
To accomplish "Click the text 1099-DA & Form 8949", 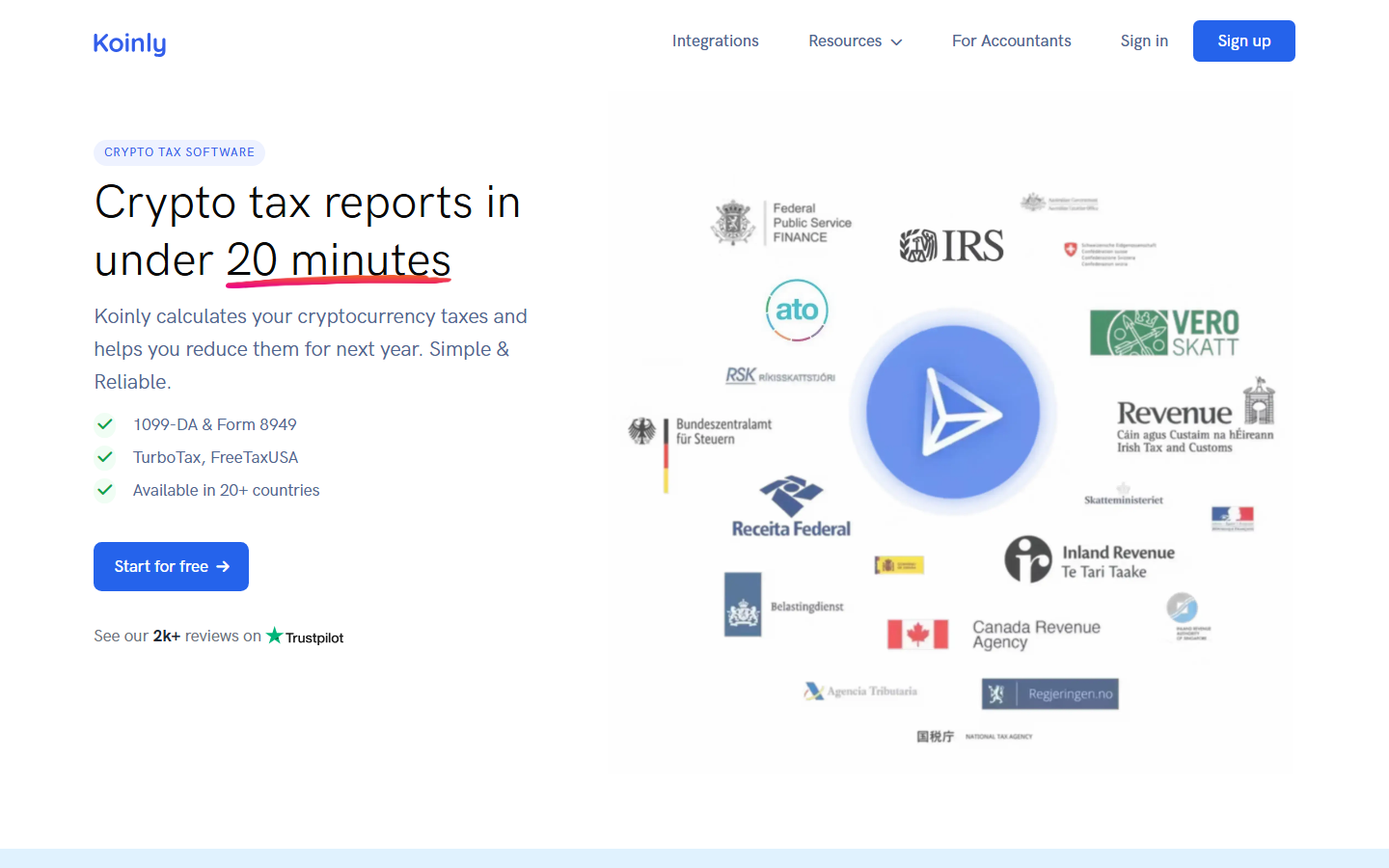I will tap(215, 424).
